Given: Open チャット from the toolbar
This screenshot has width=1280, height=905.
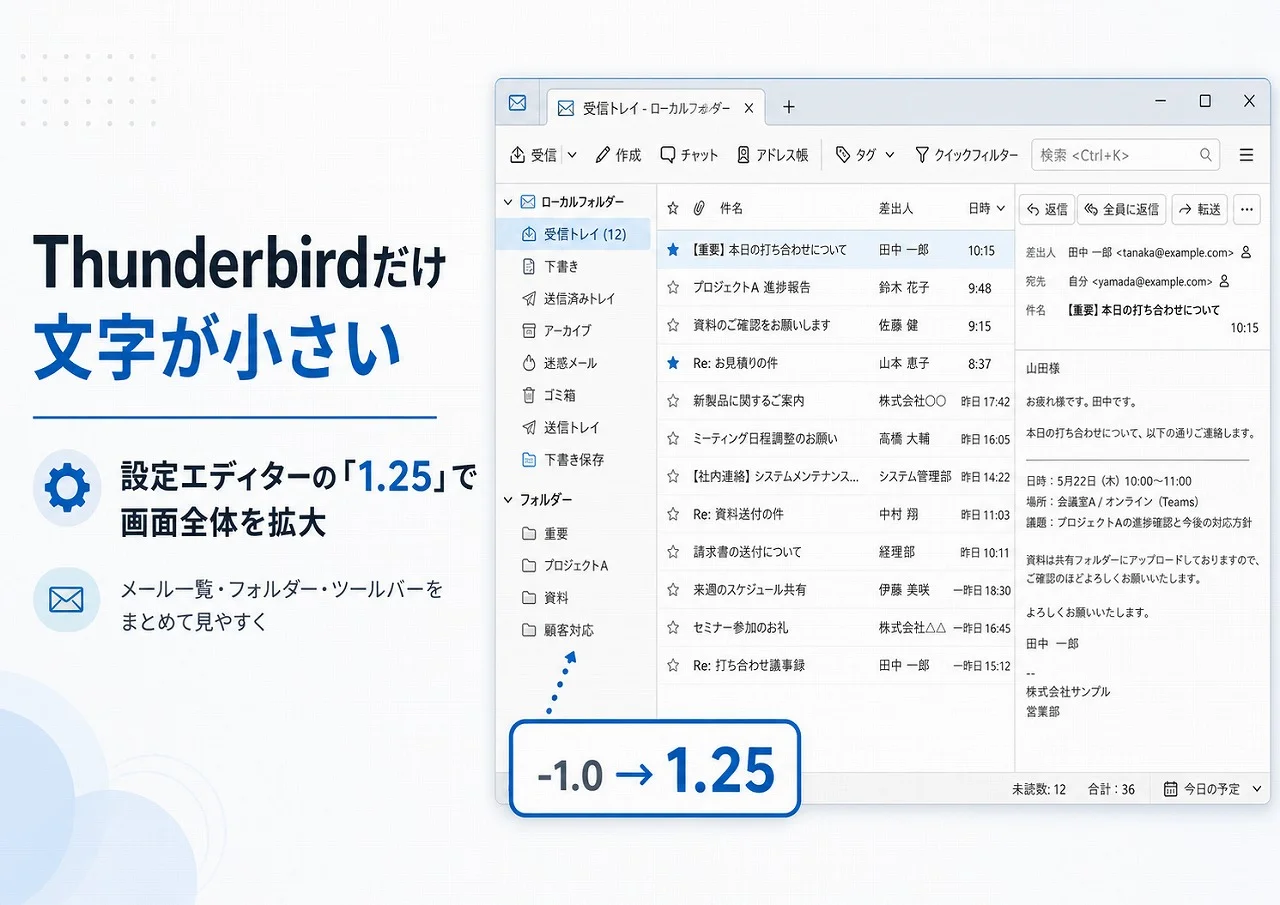Looking at the screenshot, I should pos(689,155).
